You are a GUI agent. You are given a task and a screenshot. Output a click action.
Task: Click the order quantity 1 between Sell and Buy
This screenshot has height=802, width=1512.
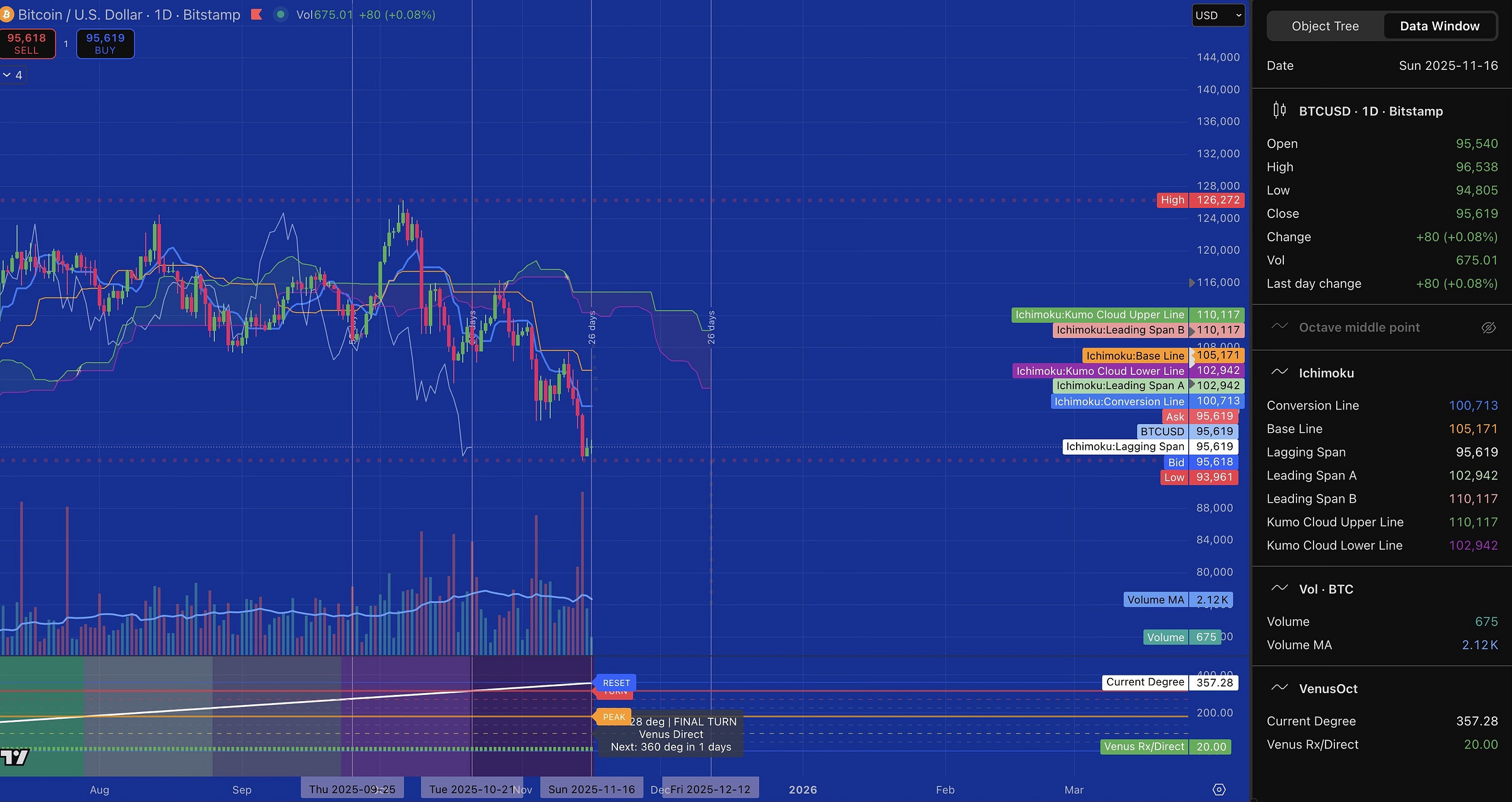[x=66, y=43]
